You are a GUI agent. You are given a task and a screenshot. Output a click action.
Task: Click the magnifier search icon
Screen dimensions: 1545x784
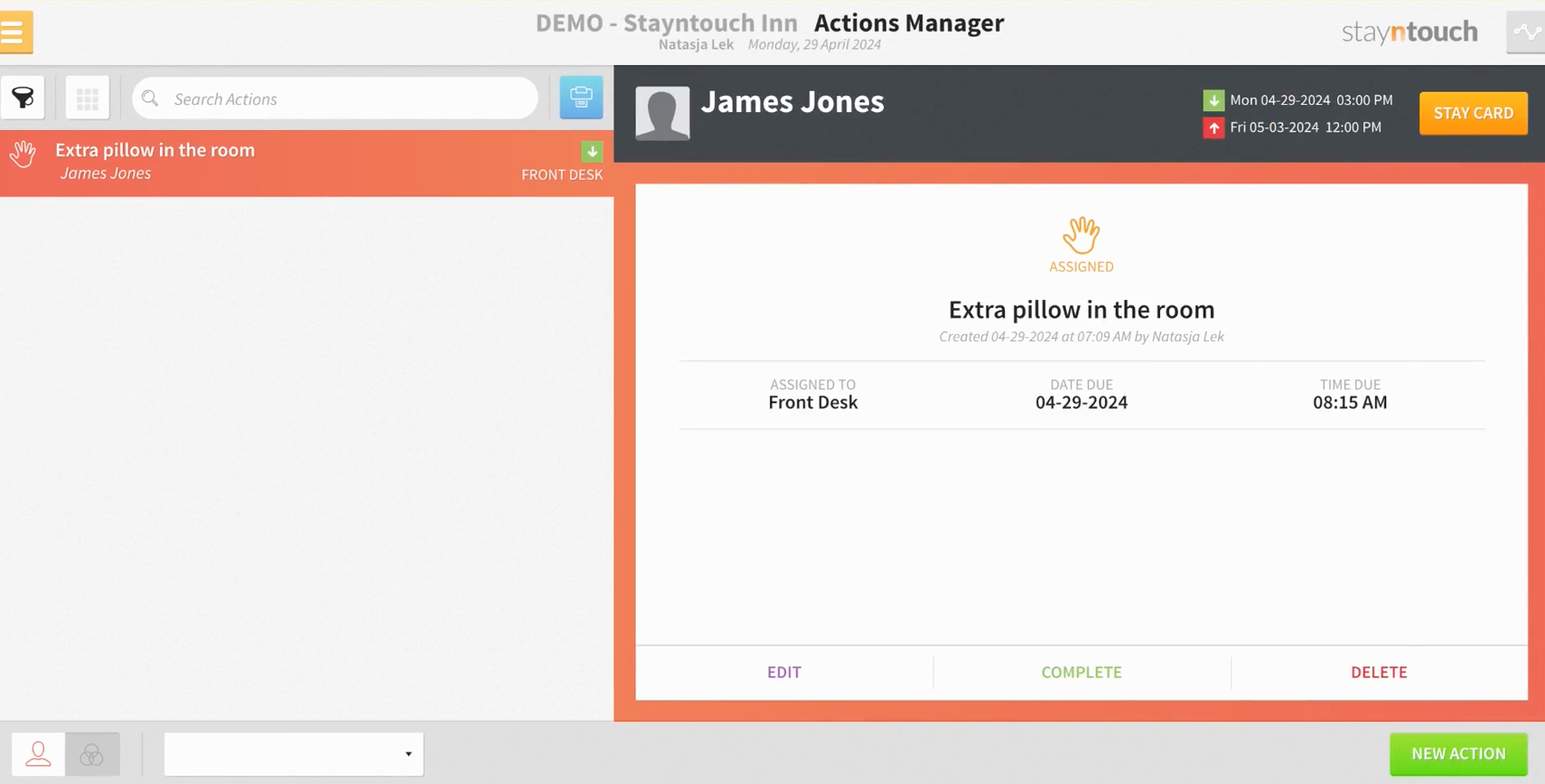[x=150, y=98]
